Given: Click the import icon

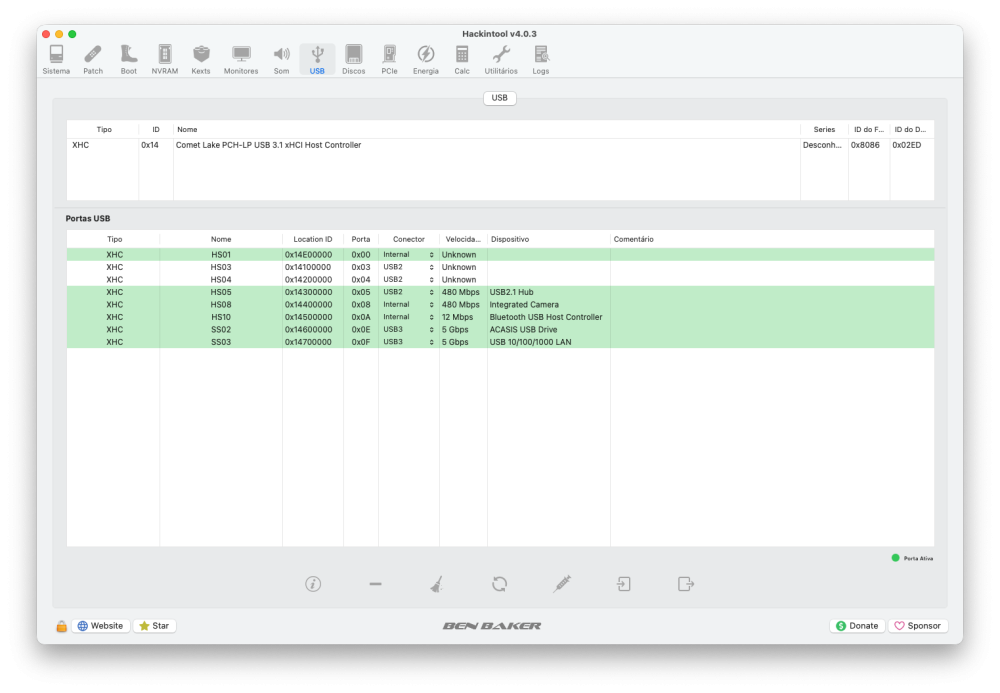Looking at the screenshot, I should point(624,583).
